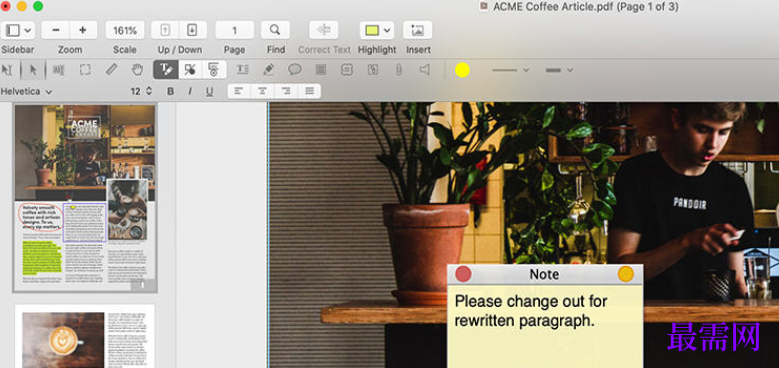Viewport: 779px width, 368px height.
Task: Select the text selection cursor tool
Action: pos(7,70)
